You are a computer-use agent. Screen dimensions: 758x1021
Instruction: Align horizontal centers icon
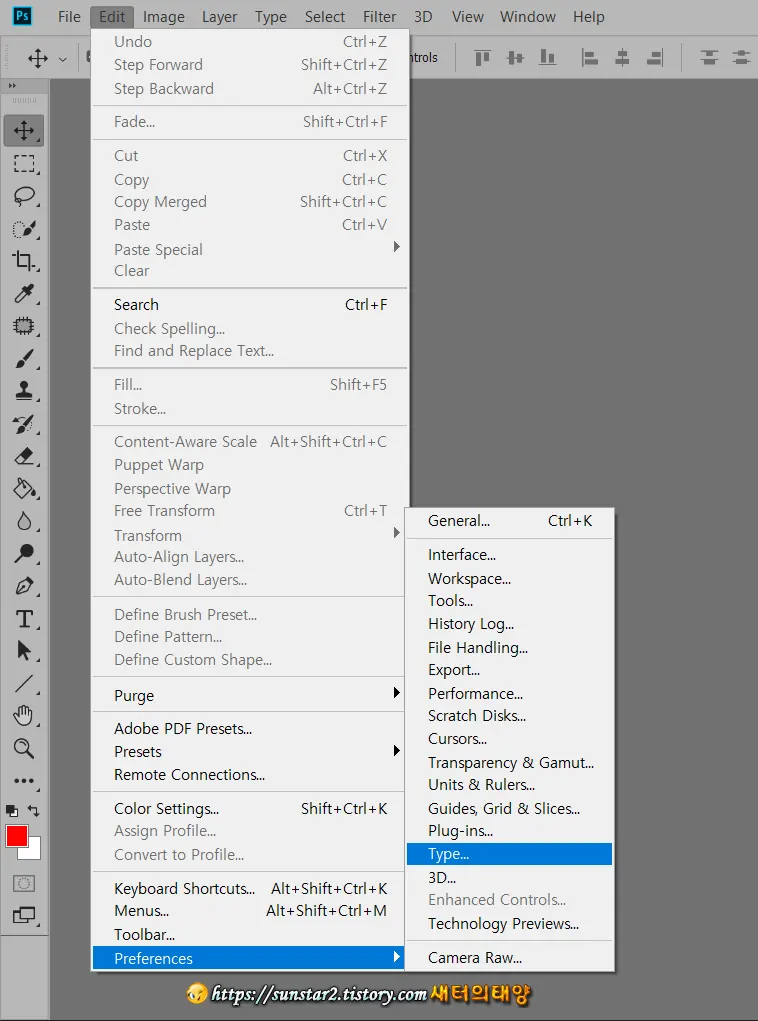click(x=622, y=58)
